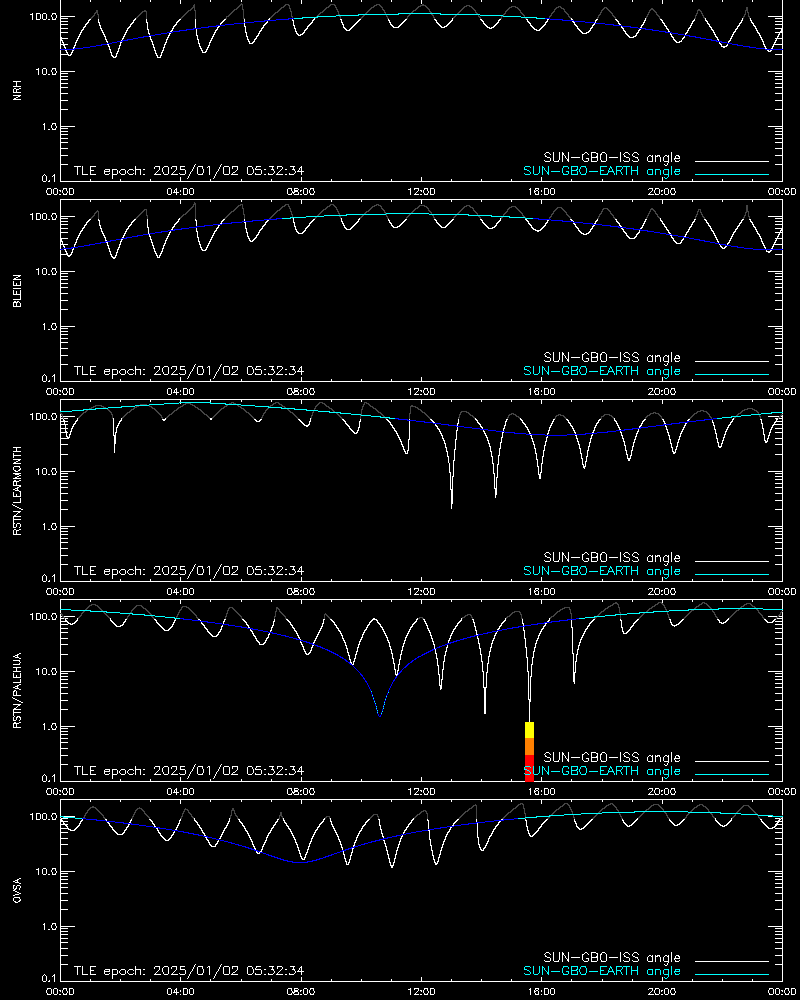The image size is (800, 1000).
Task: Click SUN-GBO-EARTH angle legend in LEARMONTH panel
Action: [602, 571]
